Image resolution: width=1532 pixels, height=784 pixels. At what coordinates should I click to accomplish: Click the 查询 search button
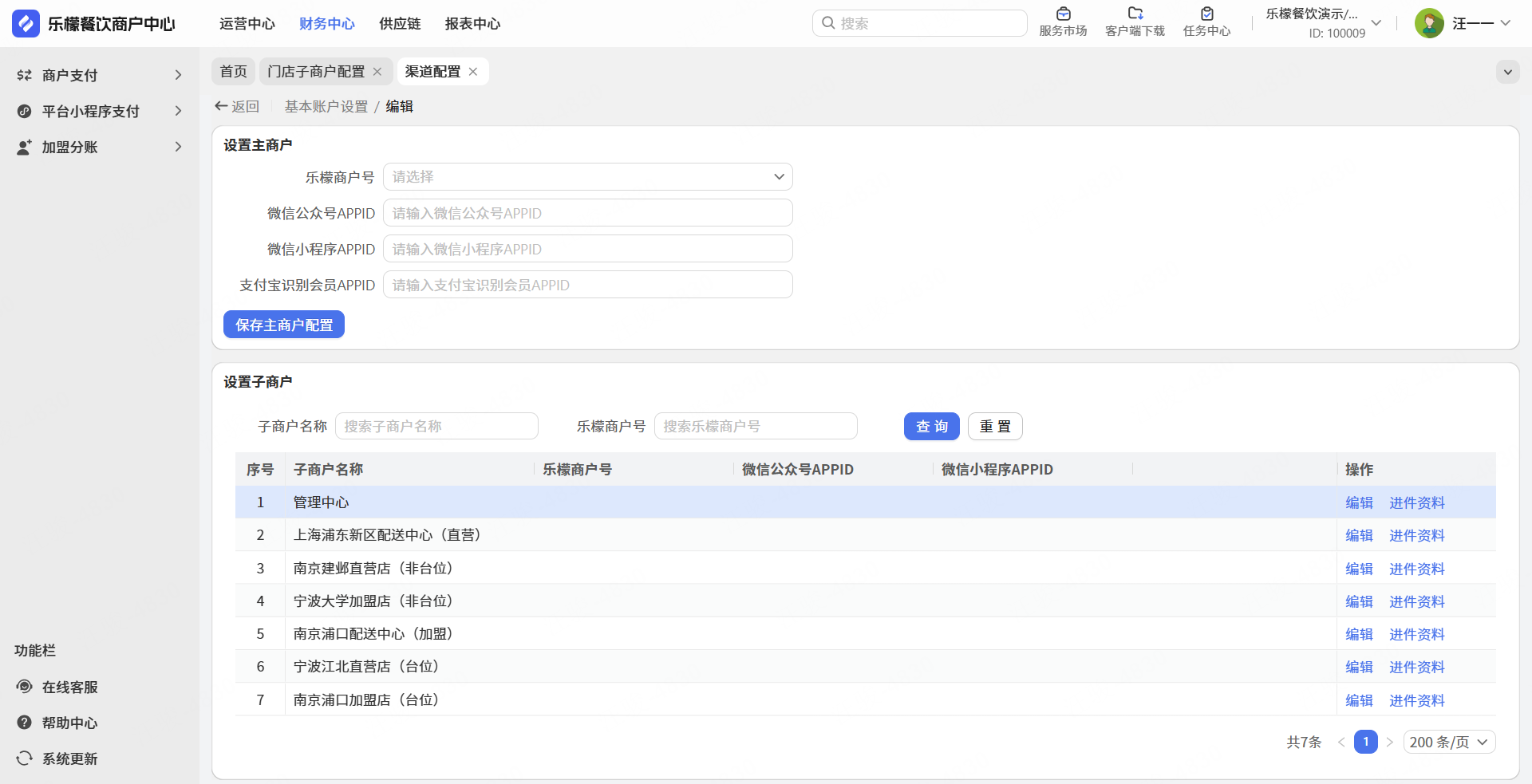(x=931, y=427)
